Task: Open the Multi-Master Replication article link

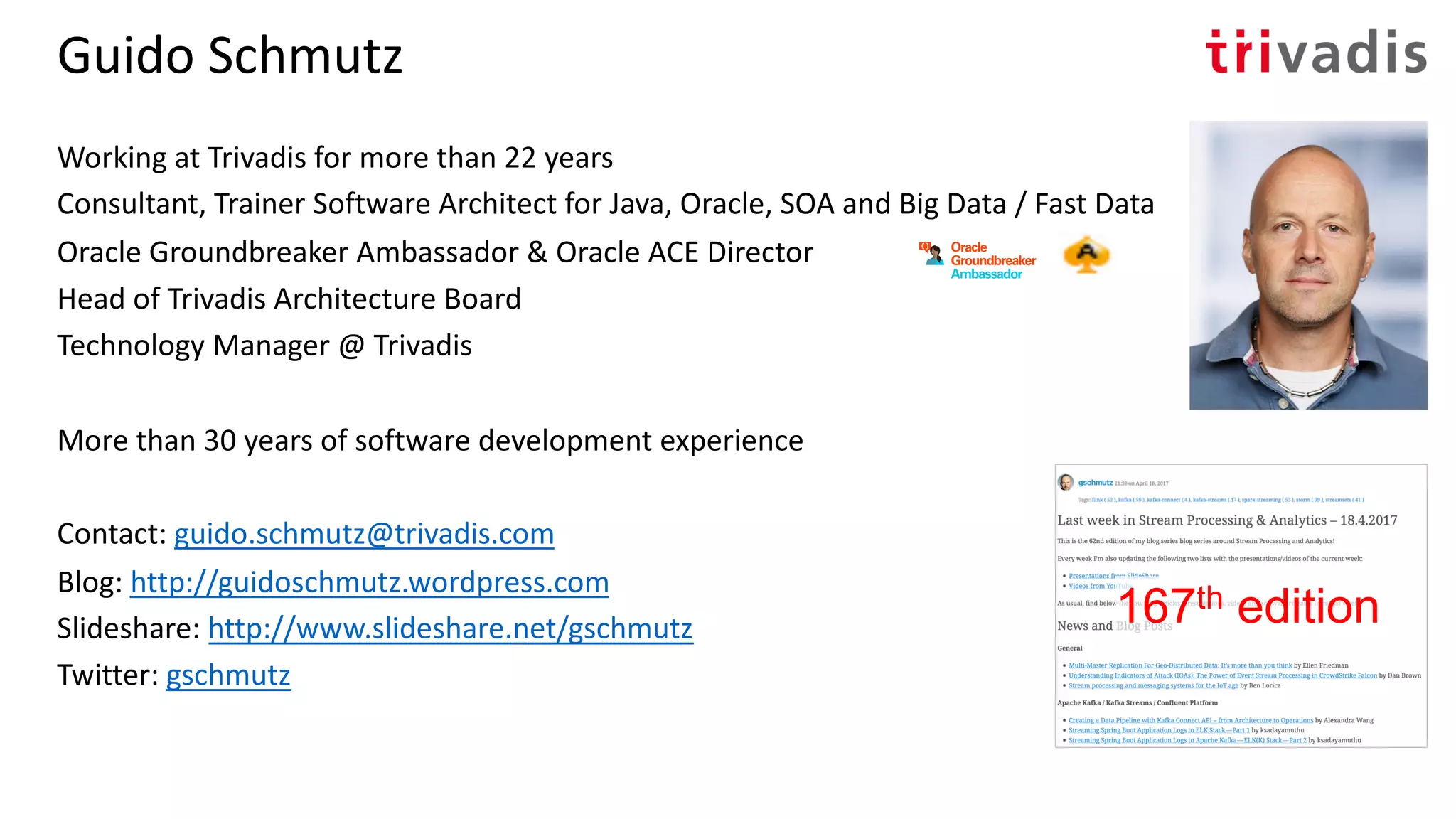Action: point(1179,665)
